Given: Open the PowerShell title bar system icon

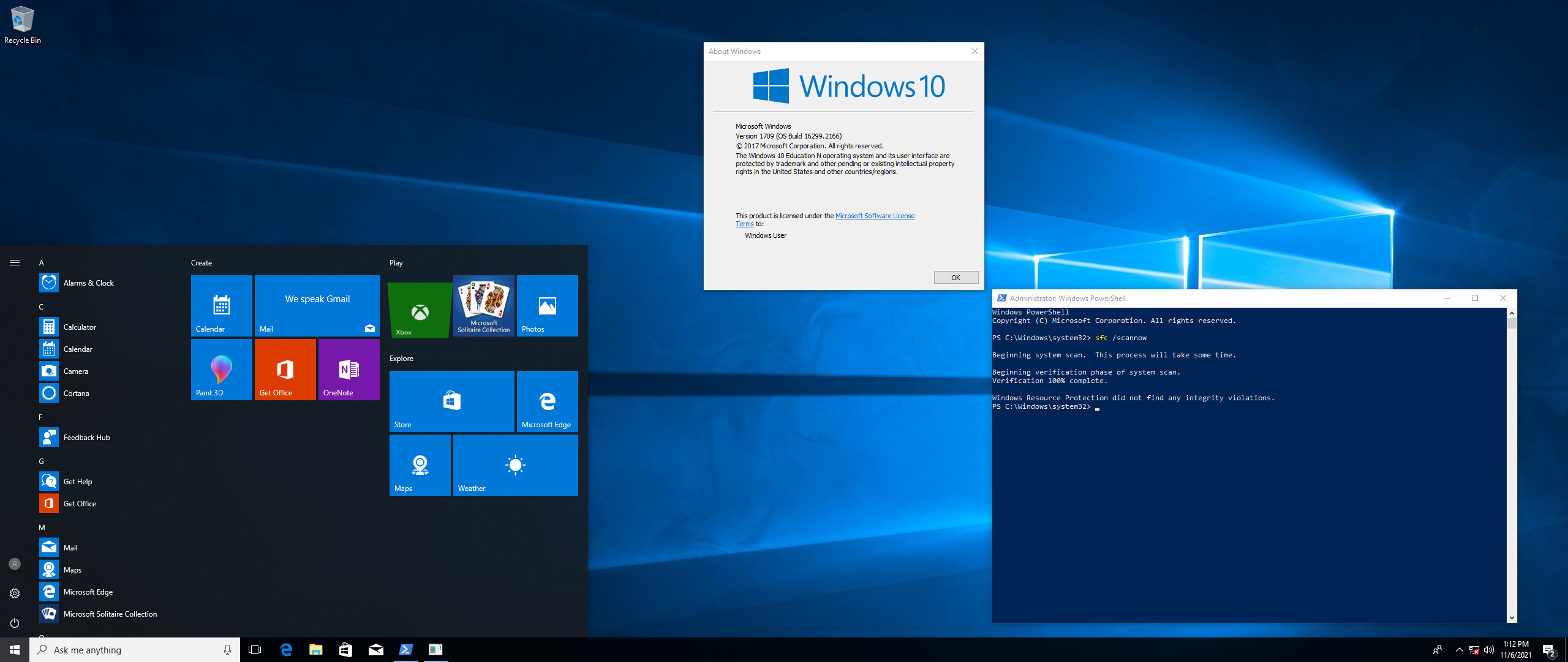Looking at the screenshot, I should click(x=1001, y=298).
